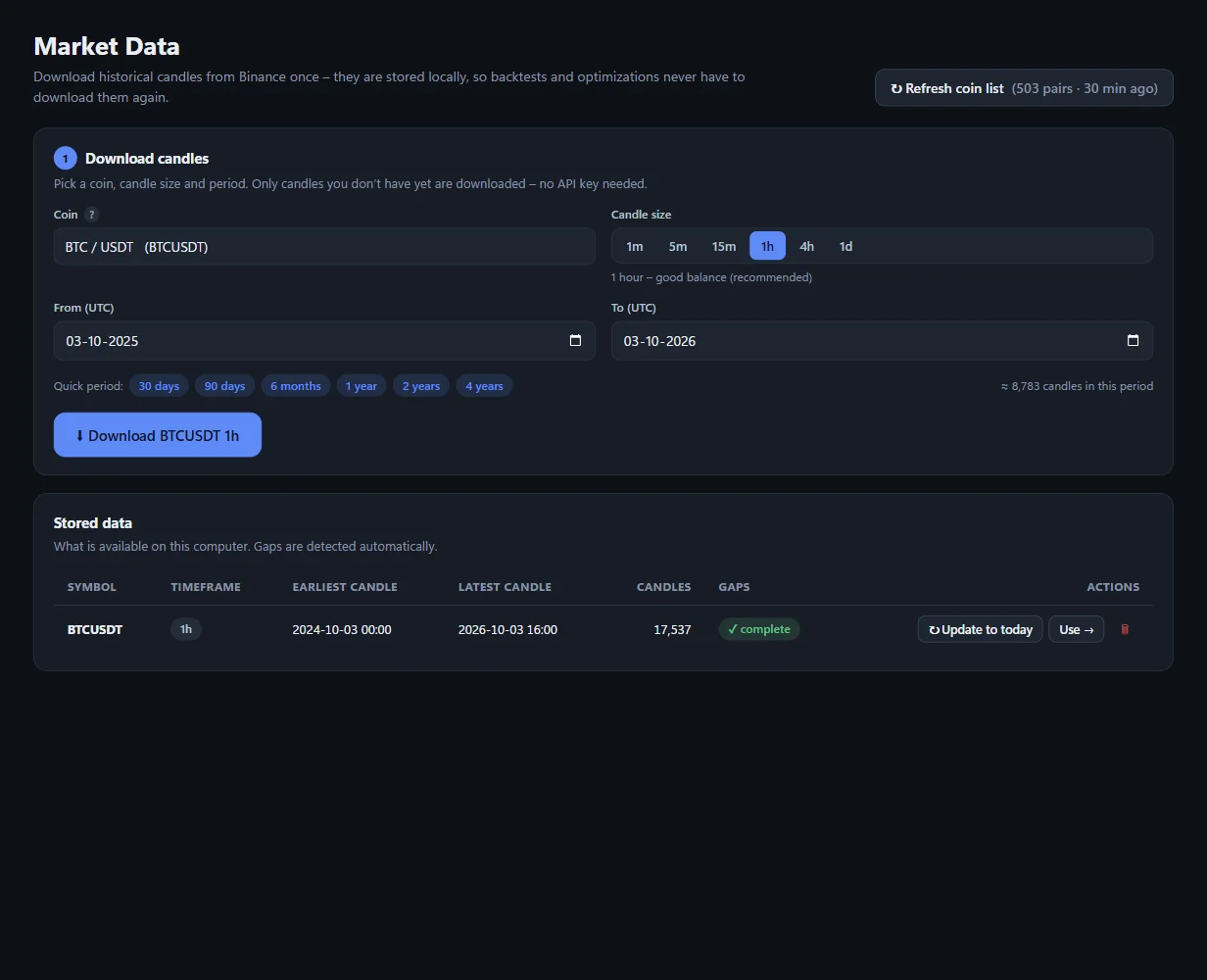Select the 1d candle size
1207x980 pixels.
pos(845,246)
